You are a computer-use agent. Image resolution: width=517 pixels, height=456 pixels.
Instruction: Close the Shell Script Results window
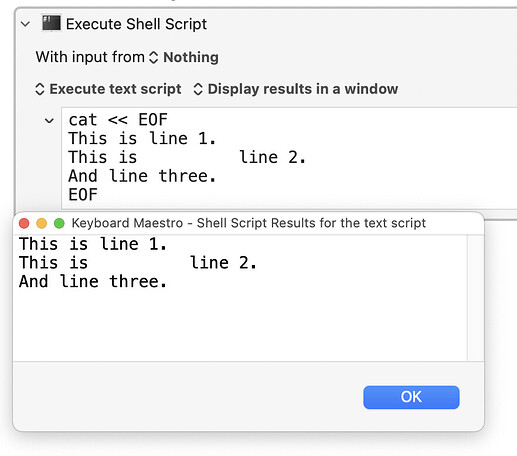coord(24,223)
